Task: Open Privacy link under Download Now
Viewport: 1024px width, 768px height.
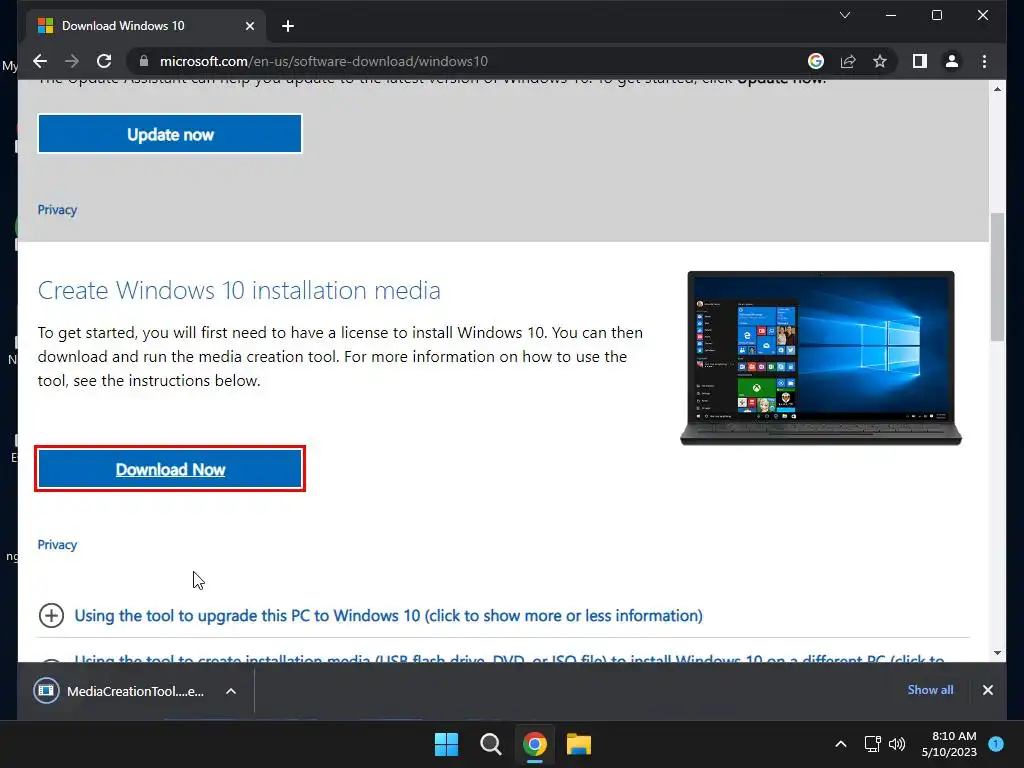Action: coord(57,545)
